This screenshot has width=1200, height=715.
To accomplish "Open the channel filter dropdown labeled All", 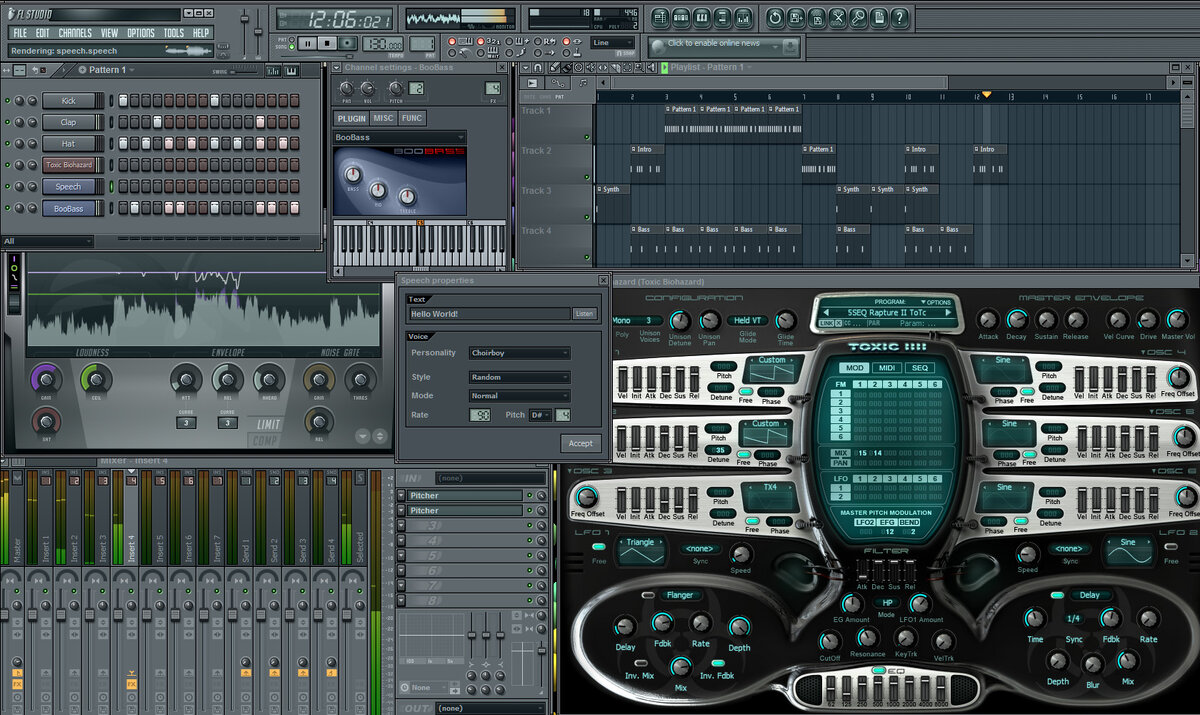I will click(x=47, y=240).
